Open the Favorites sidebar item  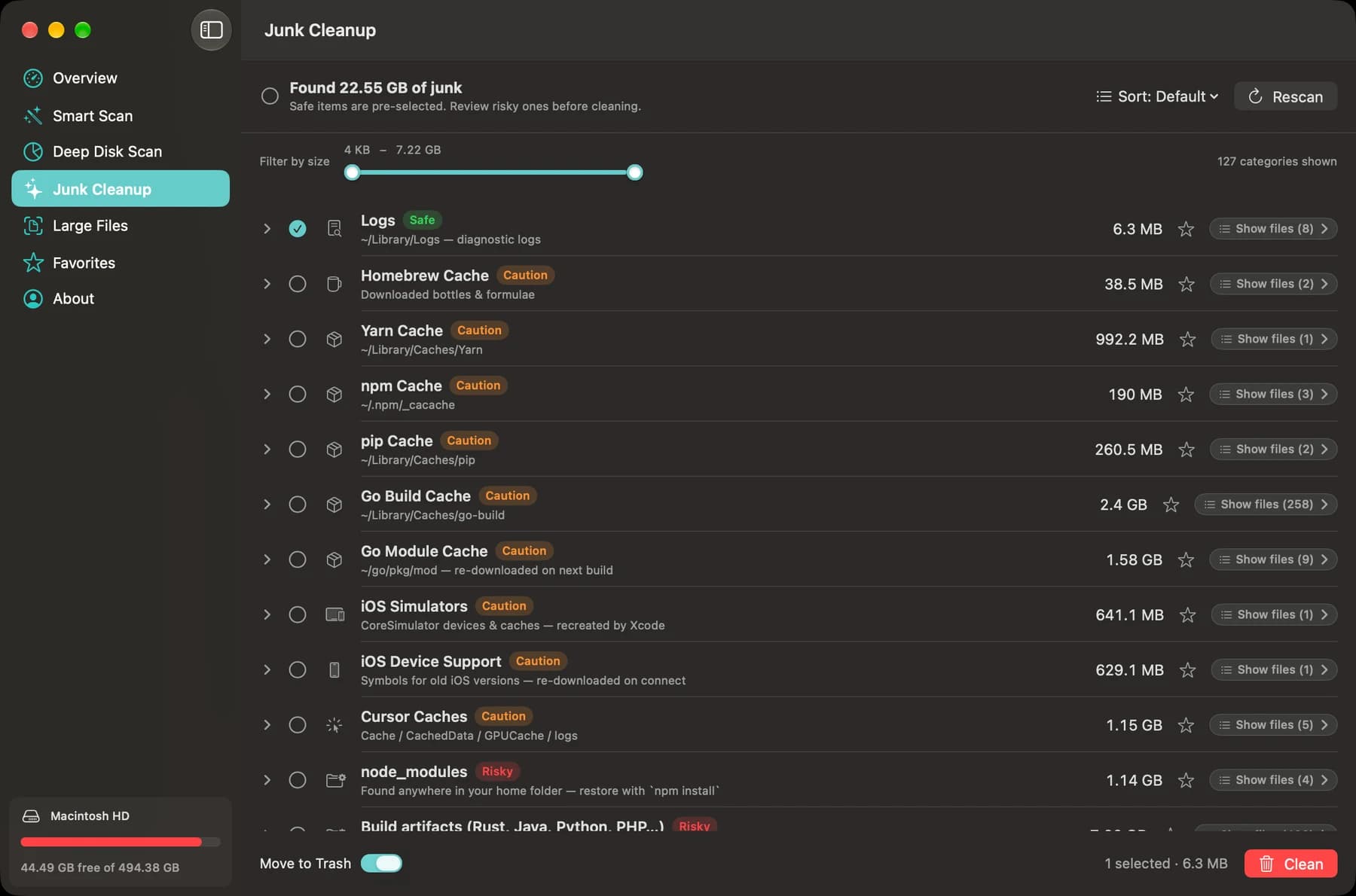point(121,263)
